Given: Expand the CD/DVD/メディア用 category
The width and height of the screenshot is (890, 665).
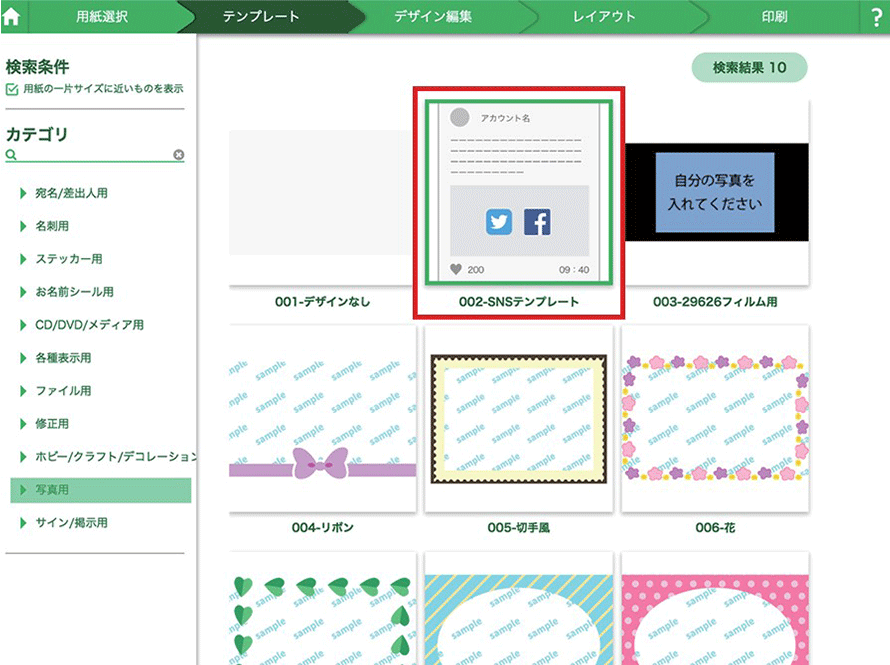Looking at the screenshot, I should tap(23, 325).
